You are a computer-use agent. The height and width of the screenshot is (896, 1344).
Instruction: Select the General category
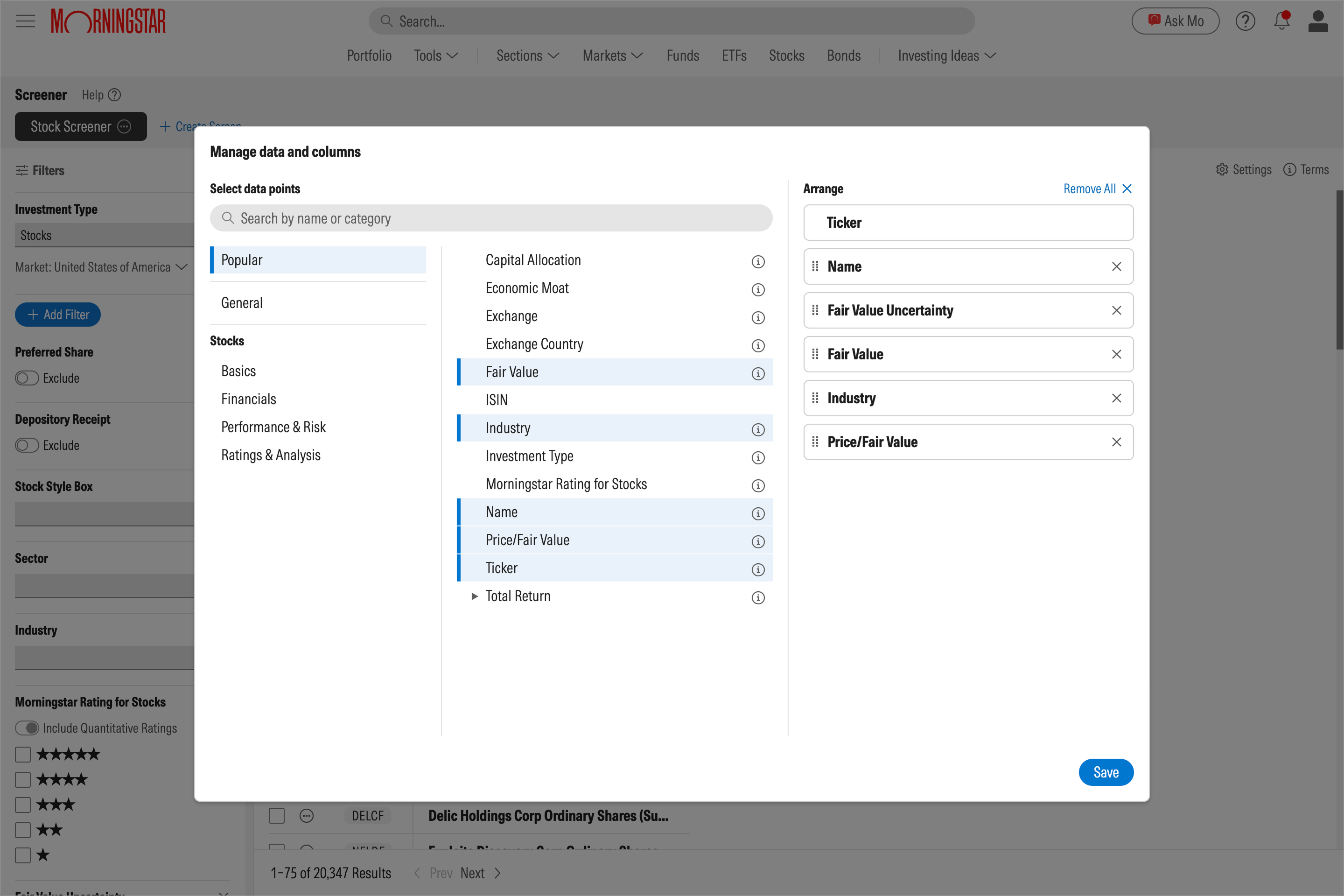[x=318, y=303]
